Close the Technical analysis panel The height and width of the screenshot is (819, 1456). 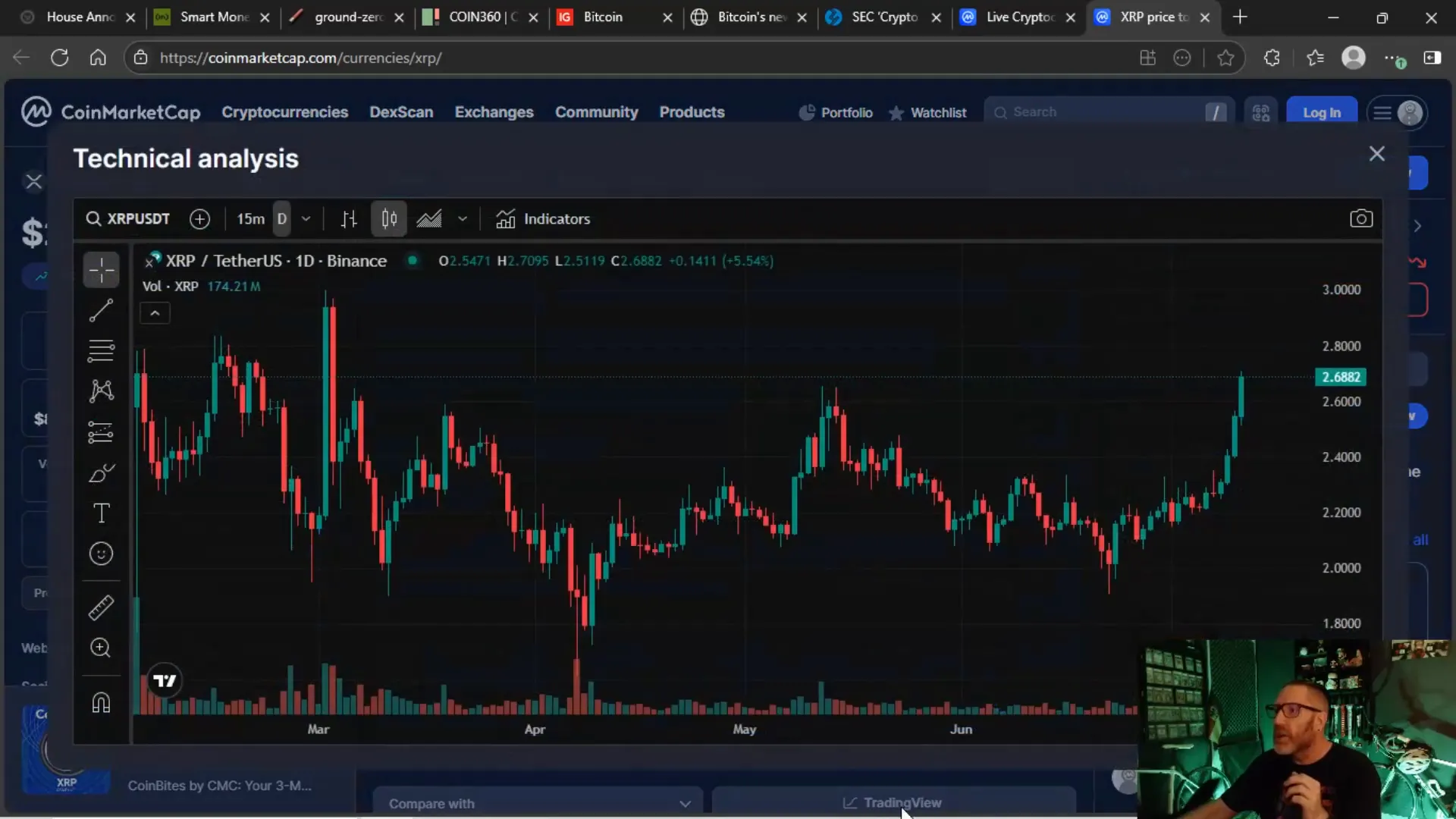tap(1377, 154)
